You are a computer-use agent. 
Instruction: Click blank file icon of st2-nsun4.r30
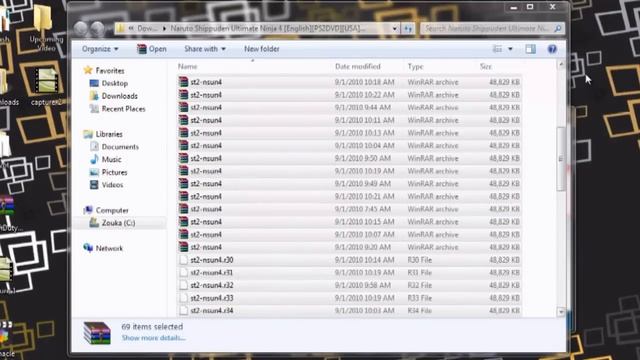click(184, 260)
